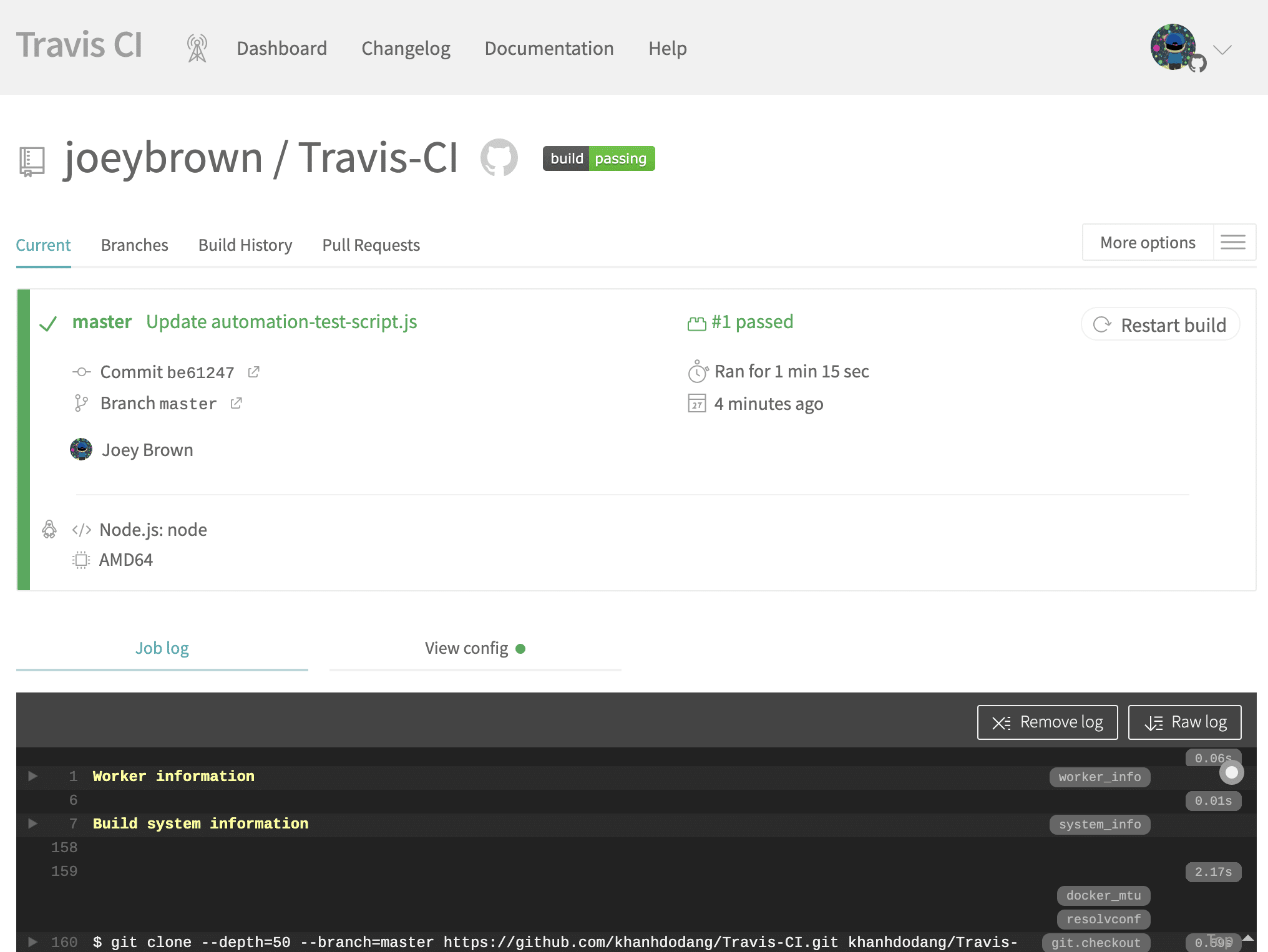1268x952 pixels.
Task: Open the Help menu item
Action: tap(667, 48)
